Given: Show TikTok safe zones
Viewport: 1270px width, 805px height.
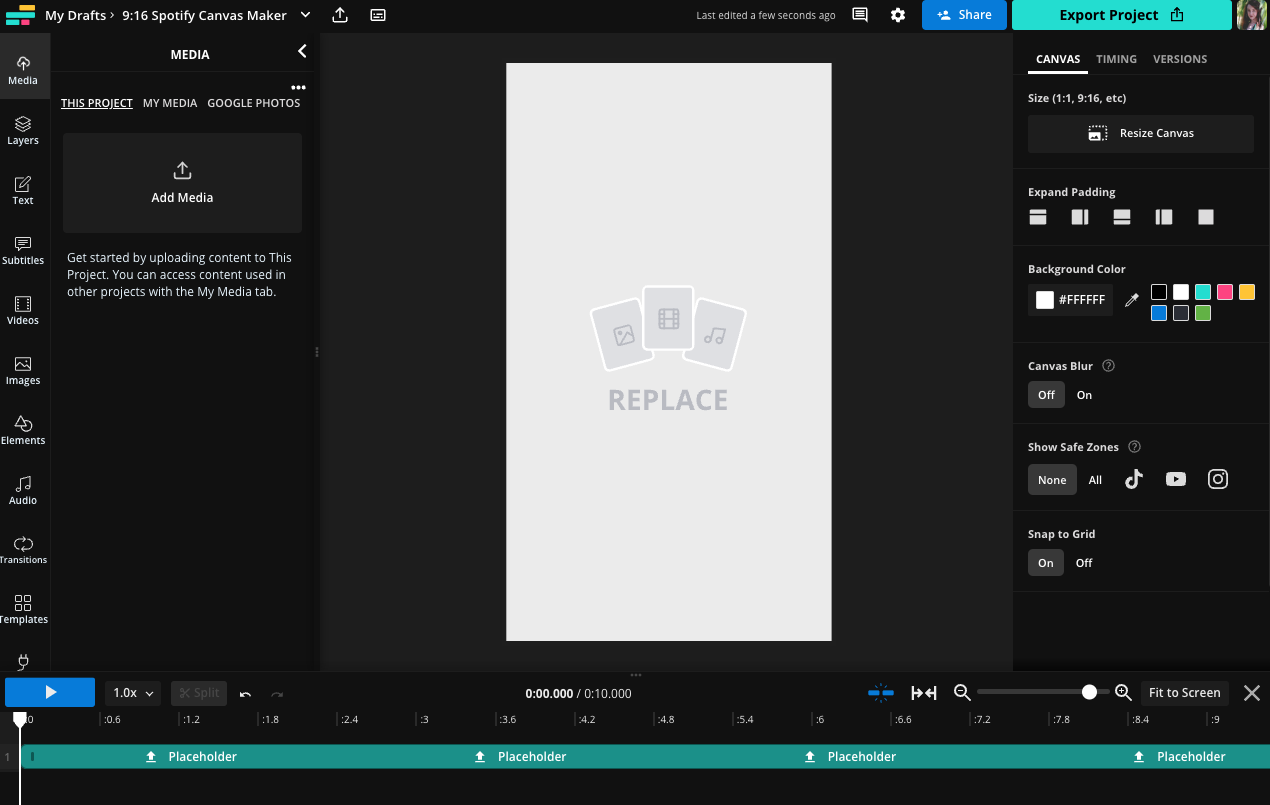Looking at the screenshot, I should pyautogui.click(x=1133, y=479).
